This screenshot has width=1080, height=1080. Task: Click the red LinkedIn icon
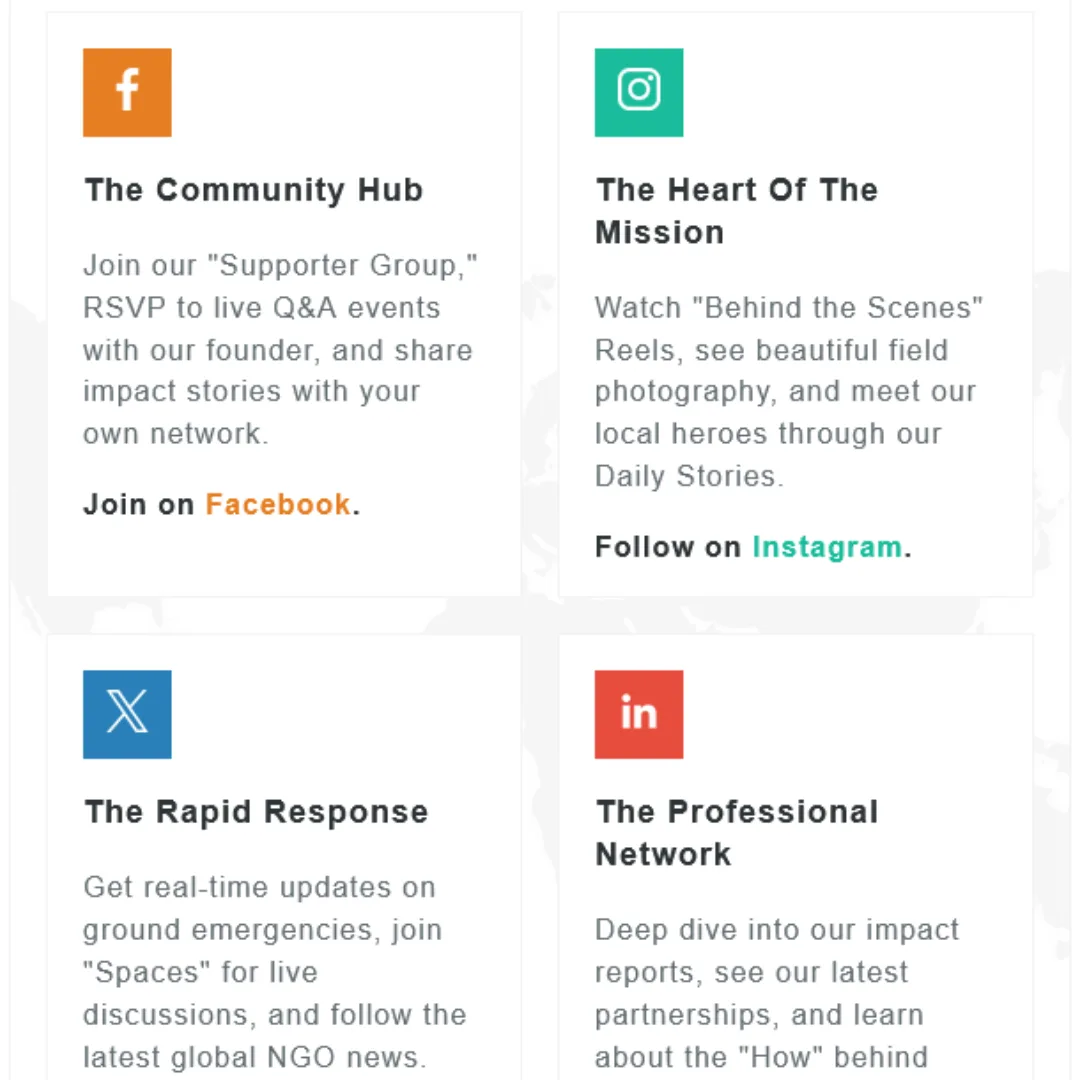point(639,714)
